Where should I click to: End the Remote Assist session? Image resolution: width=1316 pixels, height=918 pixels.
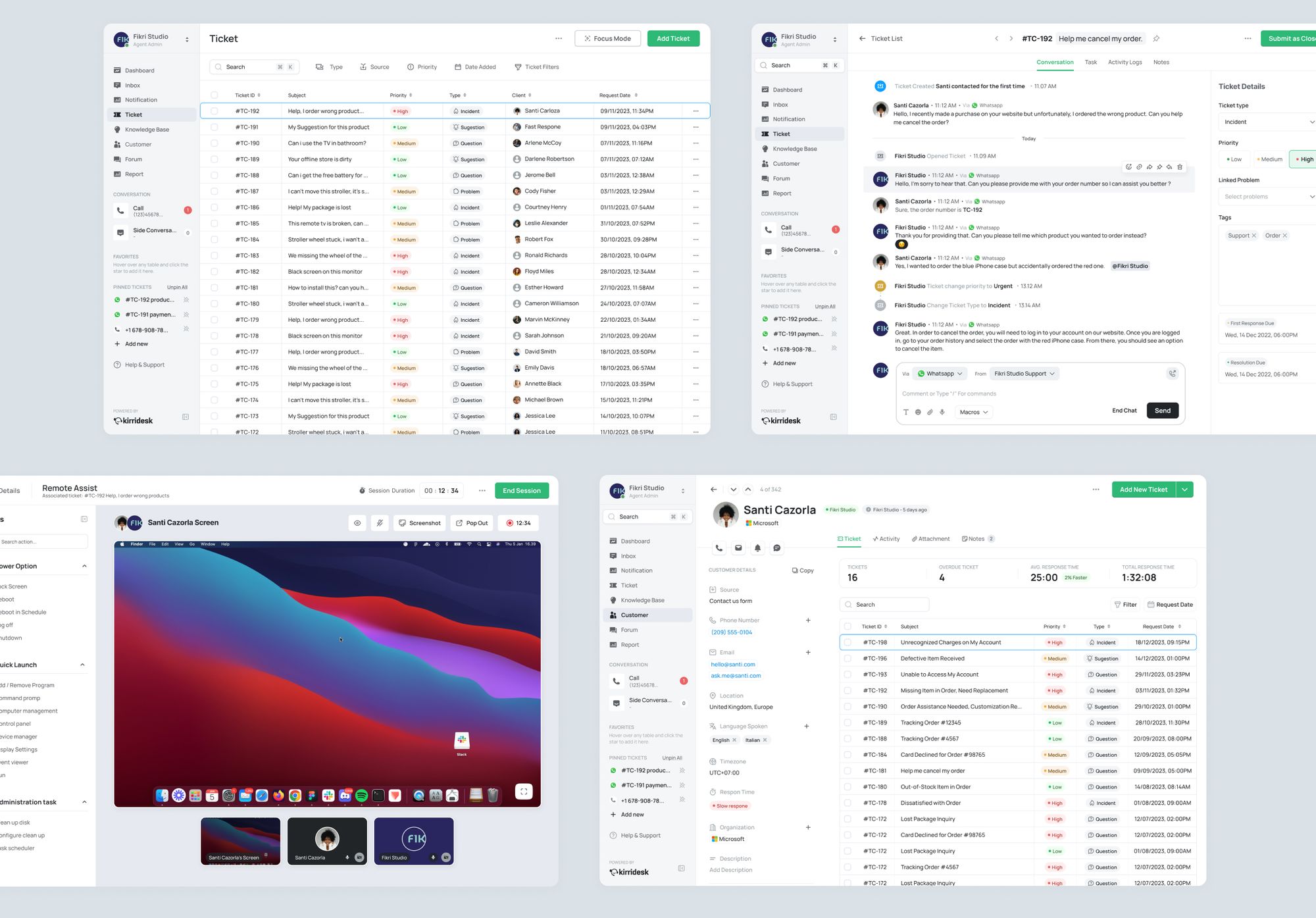521,490
